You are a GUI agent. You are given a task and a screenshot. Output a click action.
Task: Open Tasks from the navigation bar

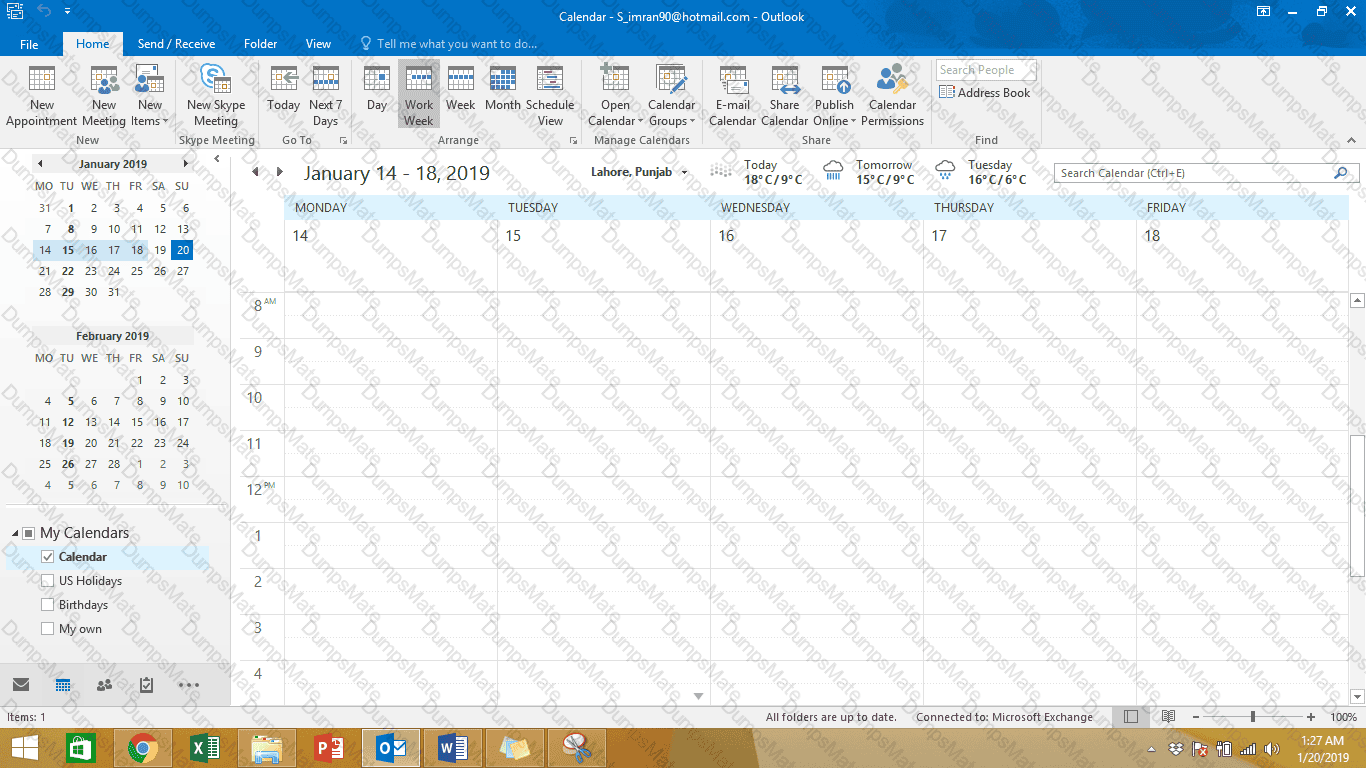point(146,685)
